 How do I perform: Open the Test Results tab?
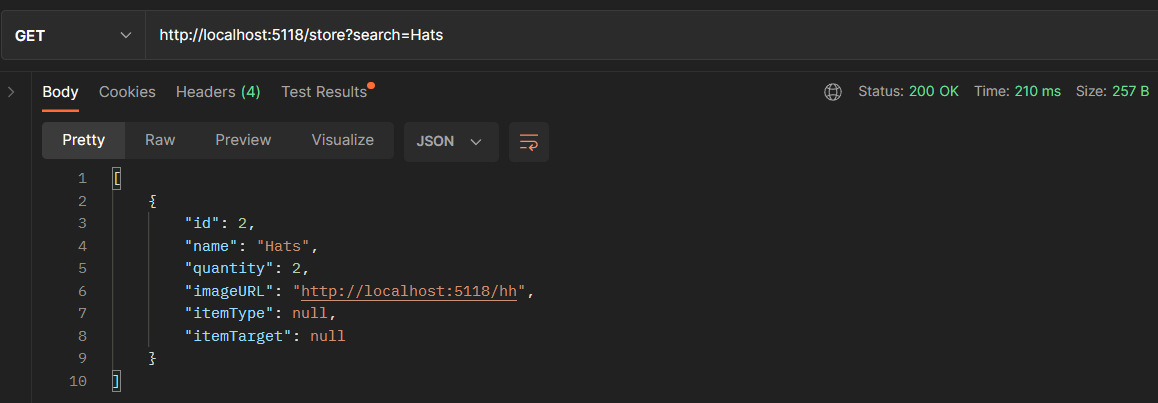point(324,92)
